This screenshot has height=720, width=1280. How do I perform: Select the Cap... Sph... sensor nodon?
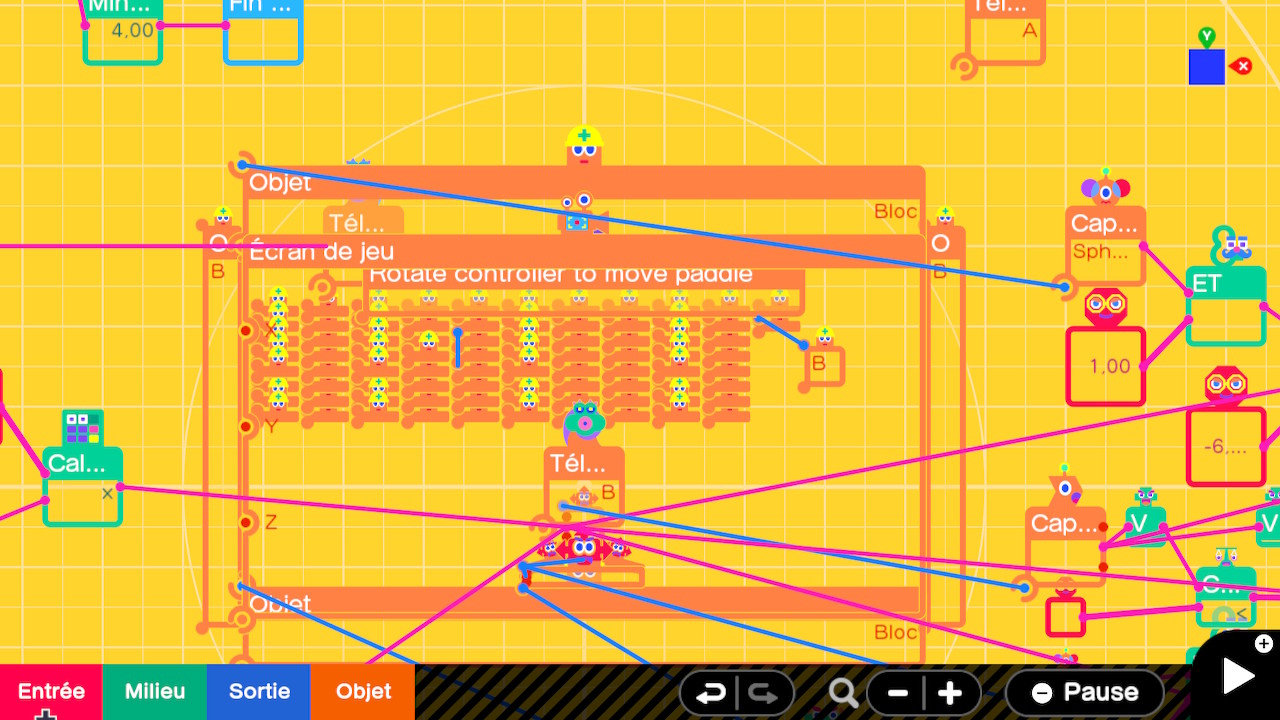1105,245
